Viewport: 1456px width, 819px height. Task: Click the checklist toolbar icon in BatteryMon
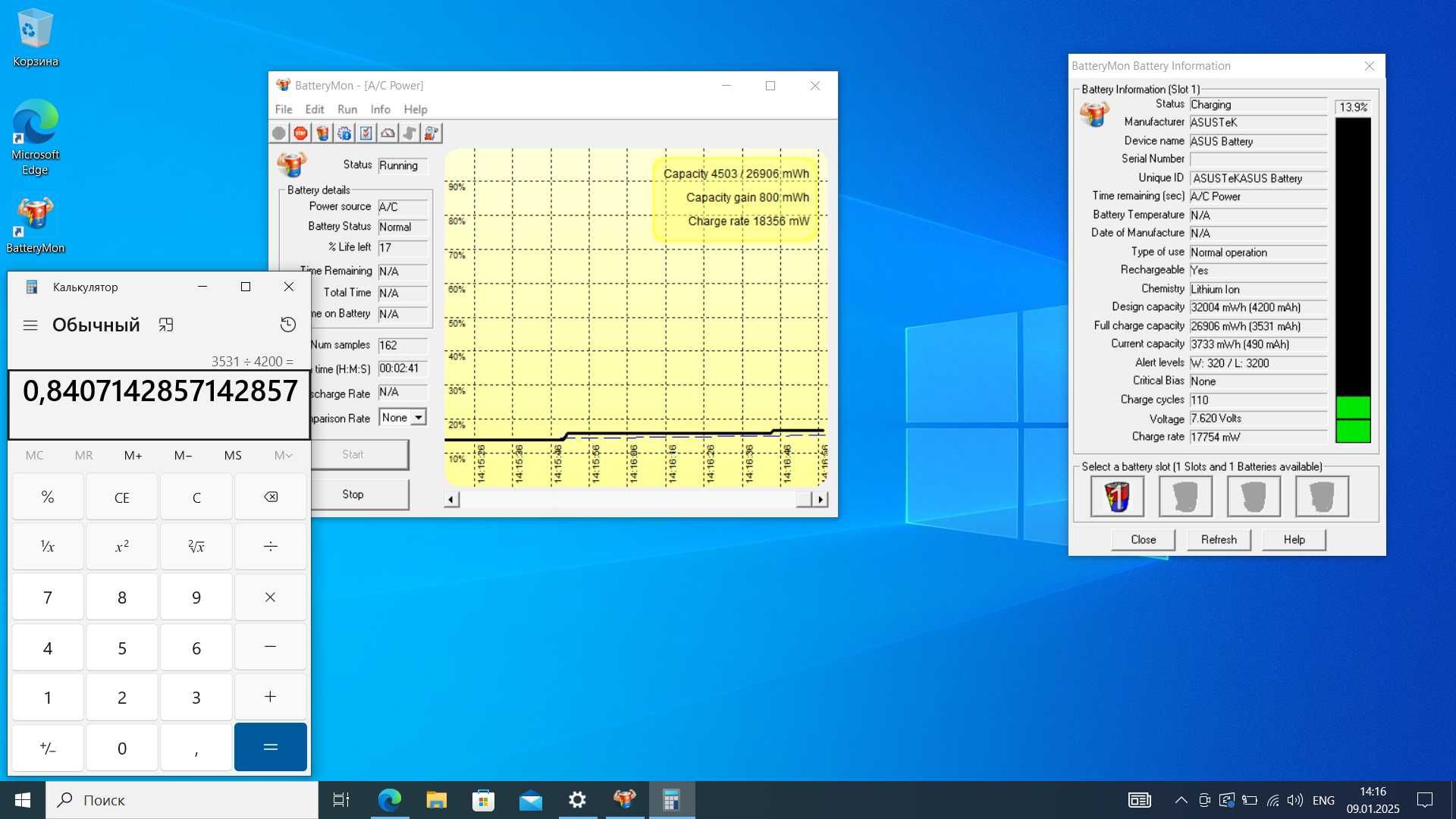pos(366,133)
